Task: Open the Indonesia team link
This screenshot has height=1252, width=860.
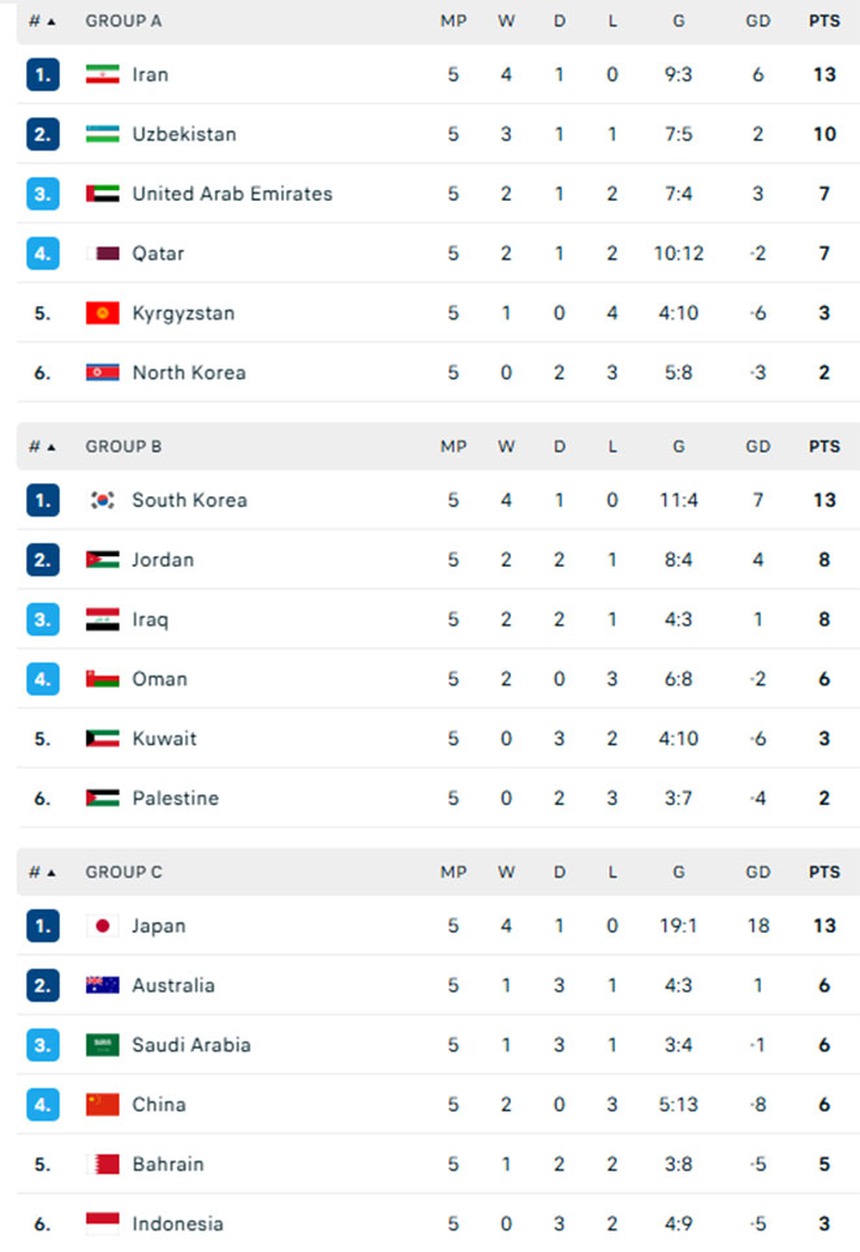Action: click(177, 1224)
